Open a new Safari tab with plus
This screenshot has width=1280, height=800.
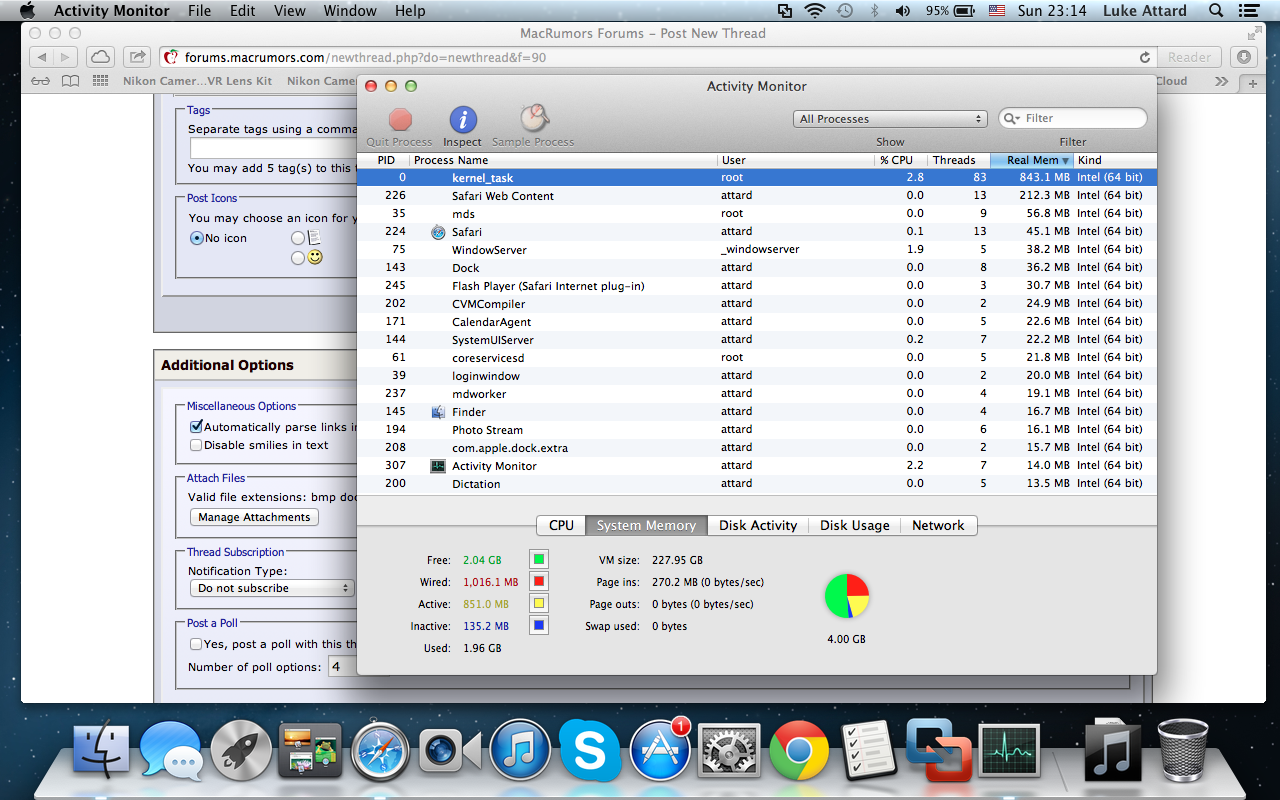tap(1253, 84)
